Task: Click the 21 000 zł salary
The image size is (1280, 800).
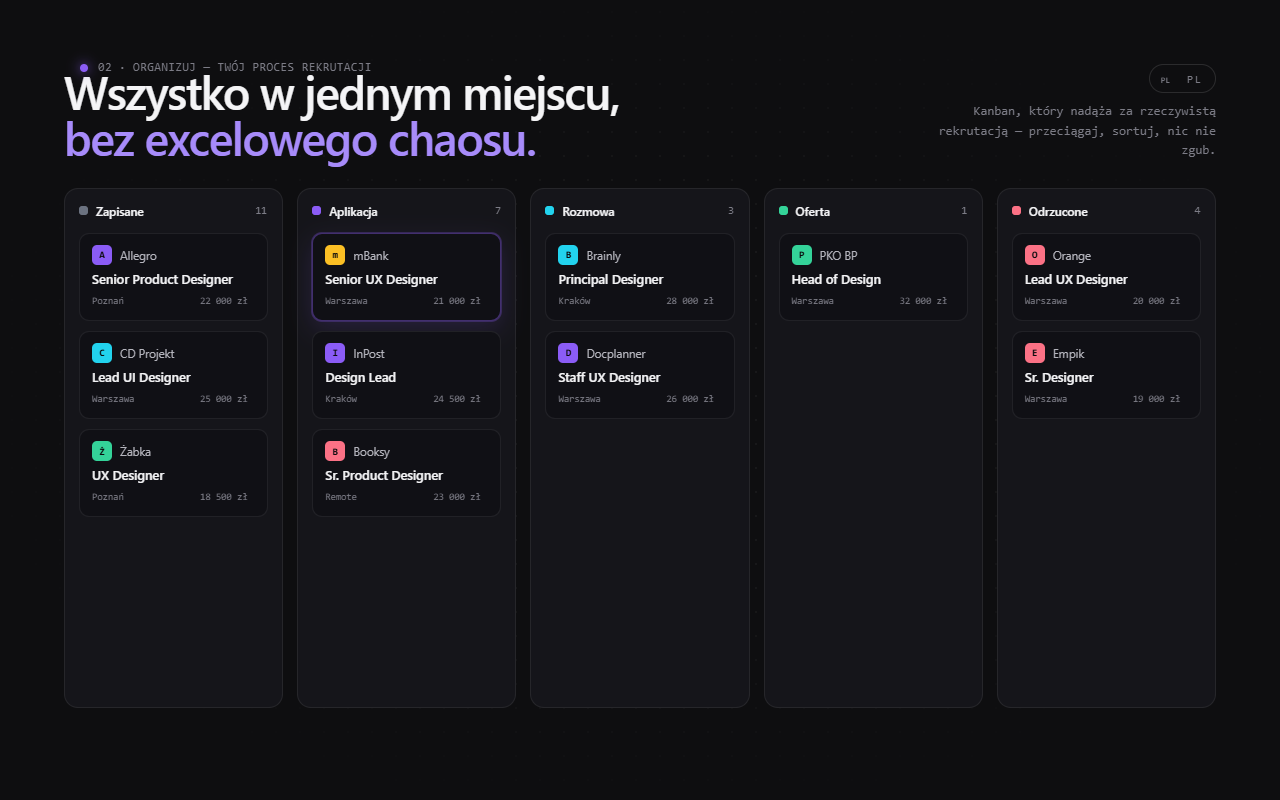Action: point(457,301)
